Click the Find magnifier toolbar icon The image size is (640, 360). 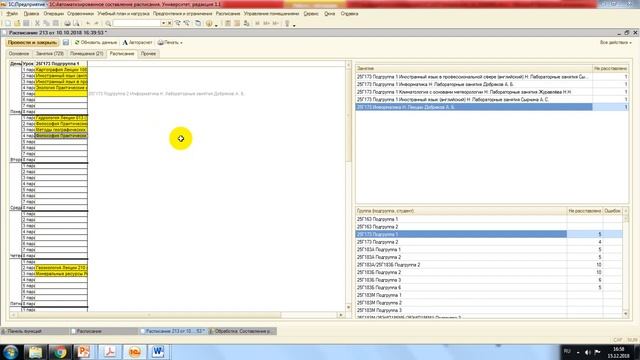click(x=108, y=23)
